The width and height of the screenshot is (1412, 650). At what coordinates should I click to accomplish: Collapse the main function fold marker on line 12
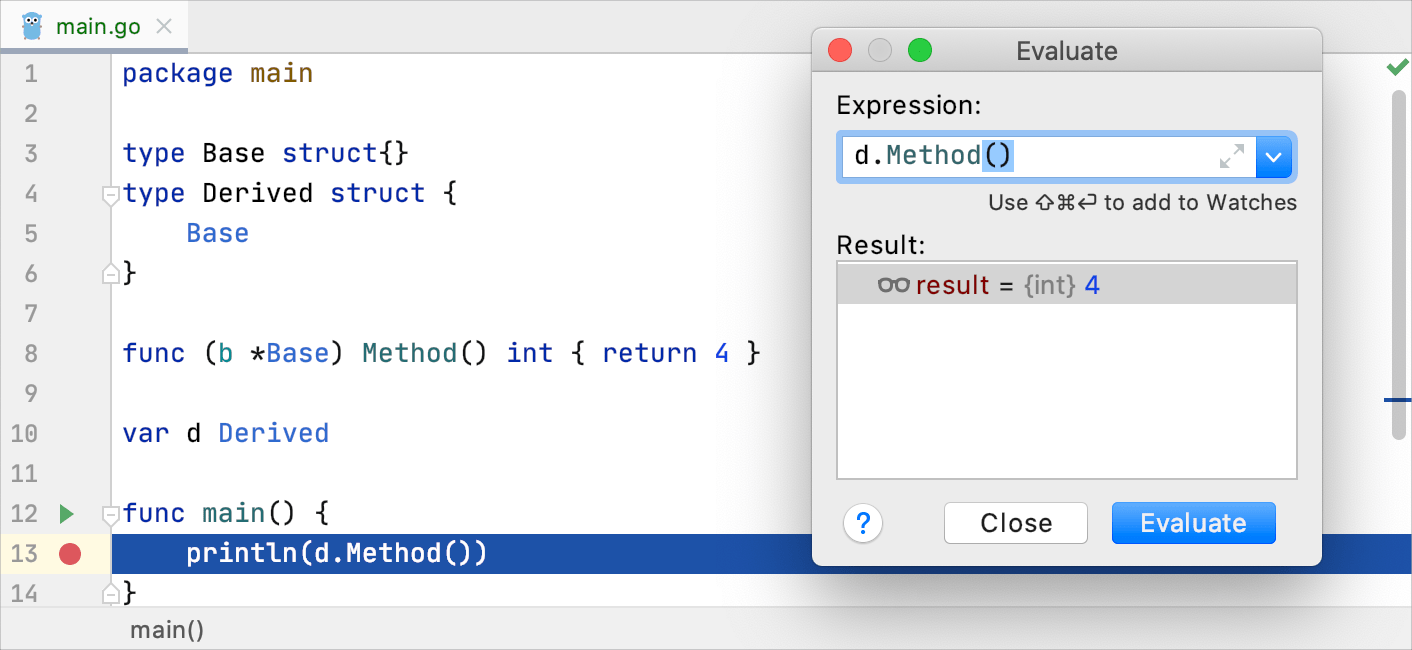pos(110,512)
